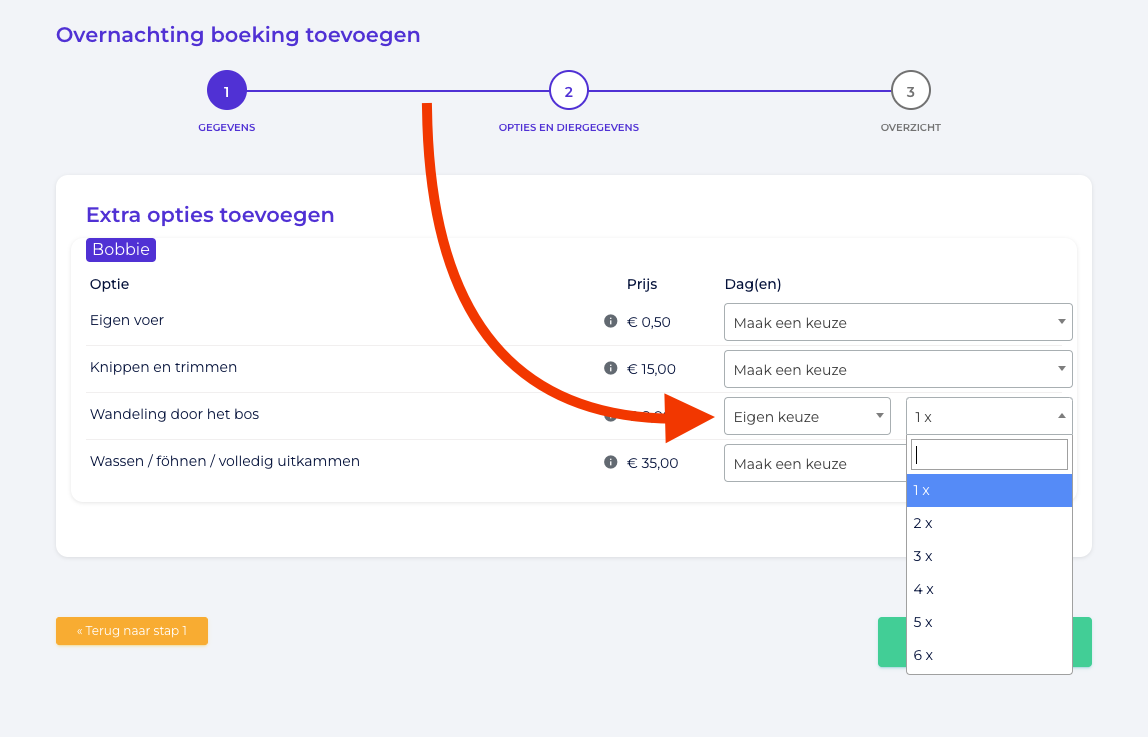Go to step 1 circle Gegevens
This screenshot has width=1148, height=737.
pos(227,91)
